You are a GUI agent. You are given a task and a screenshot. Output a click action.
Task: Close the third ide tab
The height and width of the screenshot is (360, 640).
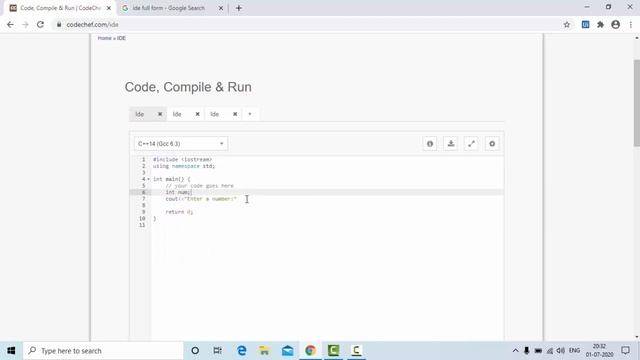235,114
